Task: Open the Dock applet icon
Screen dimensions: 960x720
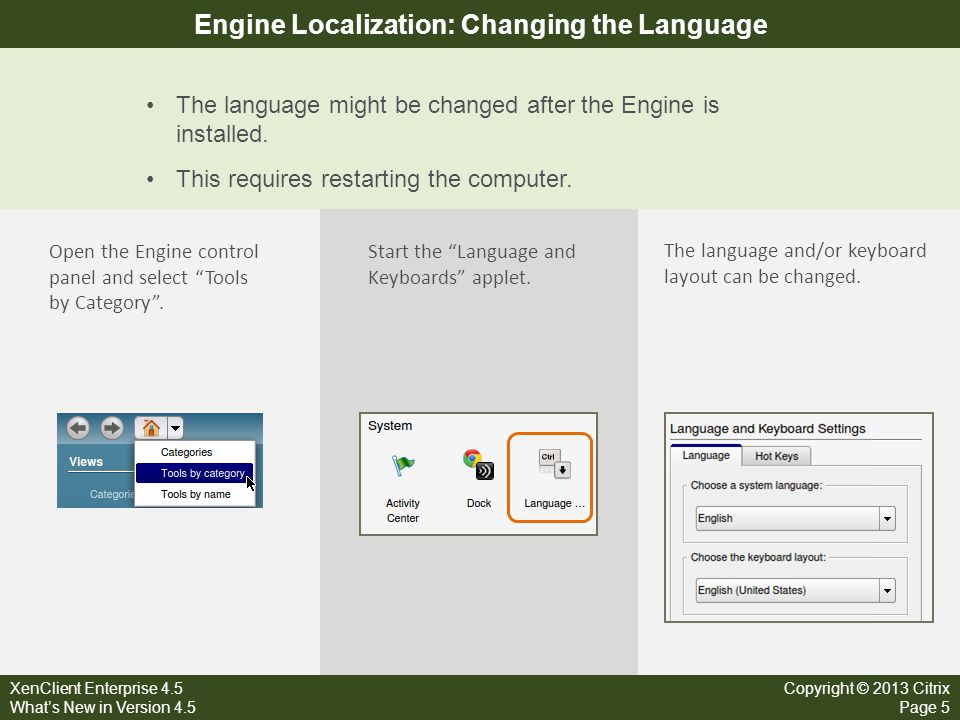Action: (x=478, y=464)
